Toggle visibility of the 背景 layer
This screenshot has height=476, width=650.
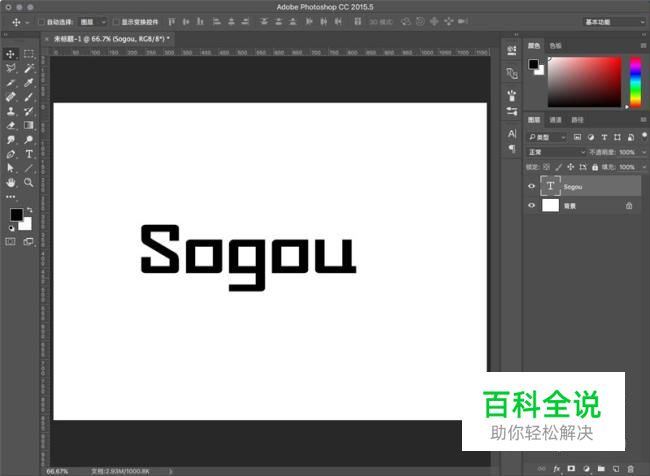[532, 205]
